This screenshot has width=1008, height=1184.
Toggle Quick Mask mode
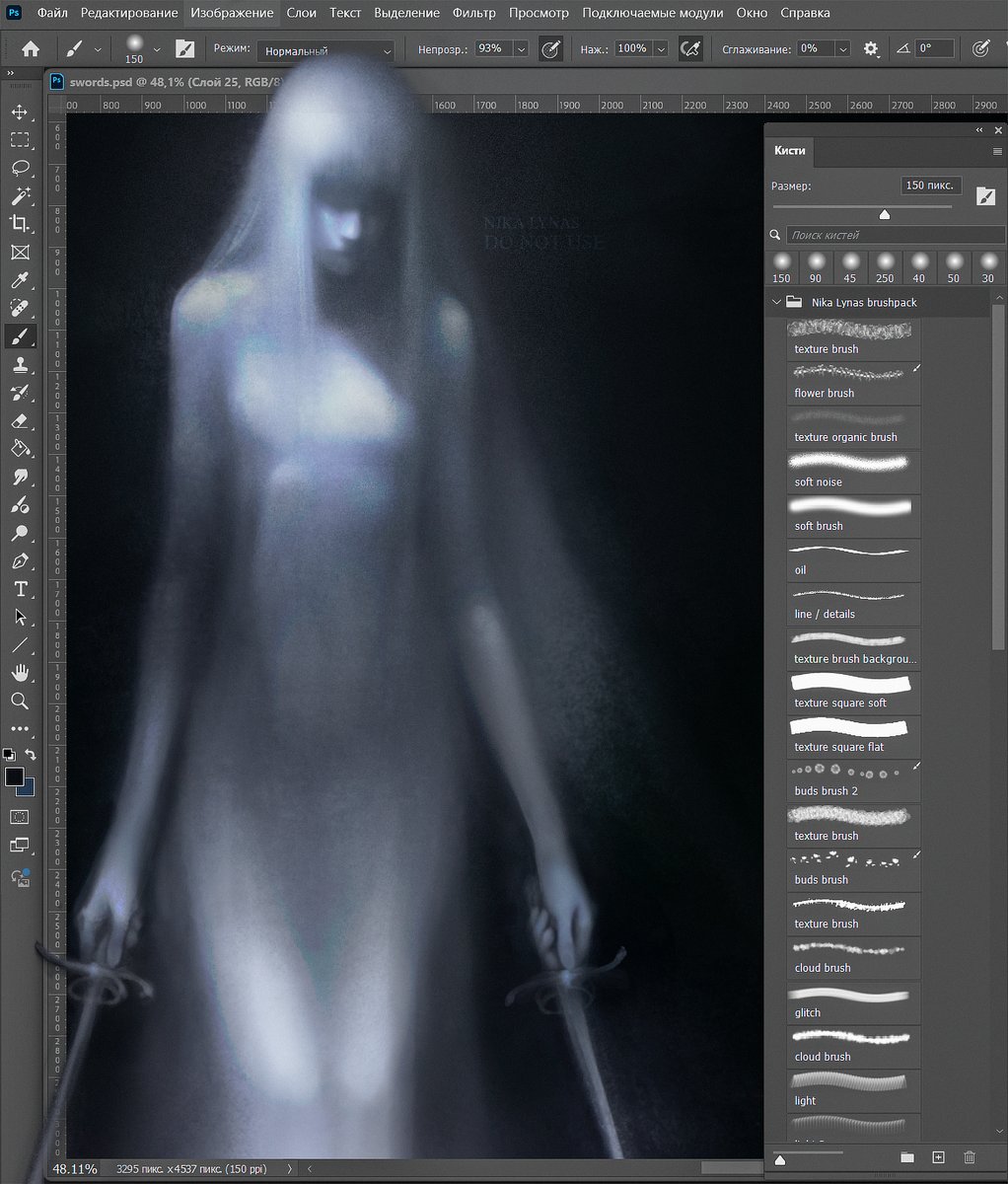pyautogui.click(x=20, y=817)
